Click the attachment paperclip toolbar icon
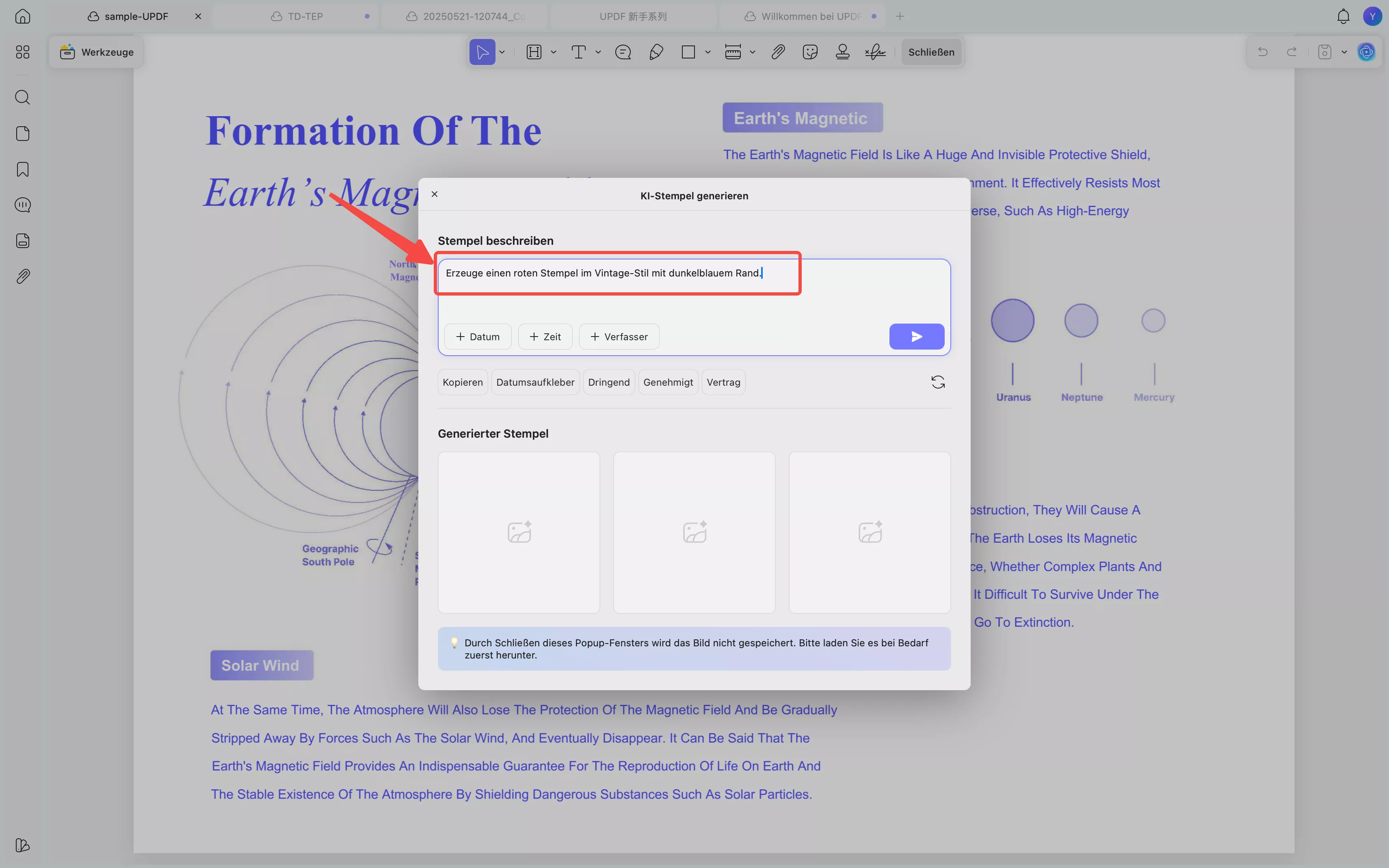 click(777, 52)
